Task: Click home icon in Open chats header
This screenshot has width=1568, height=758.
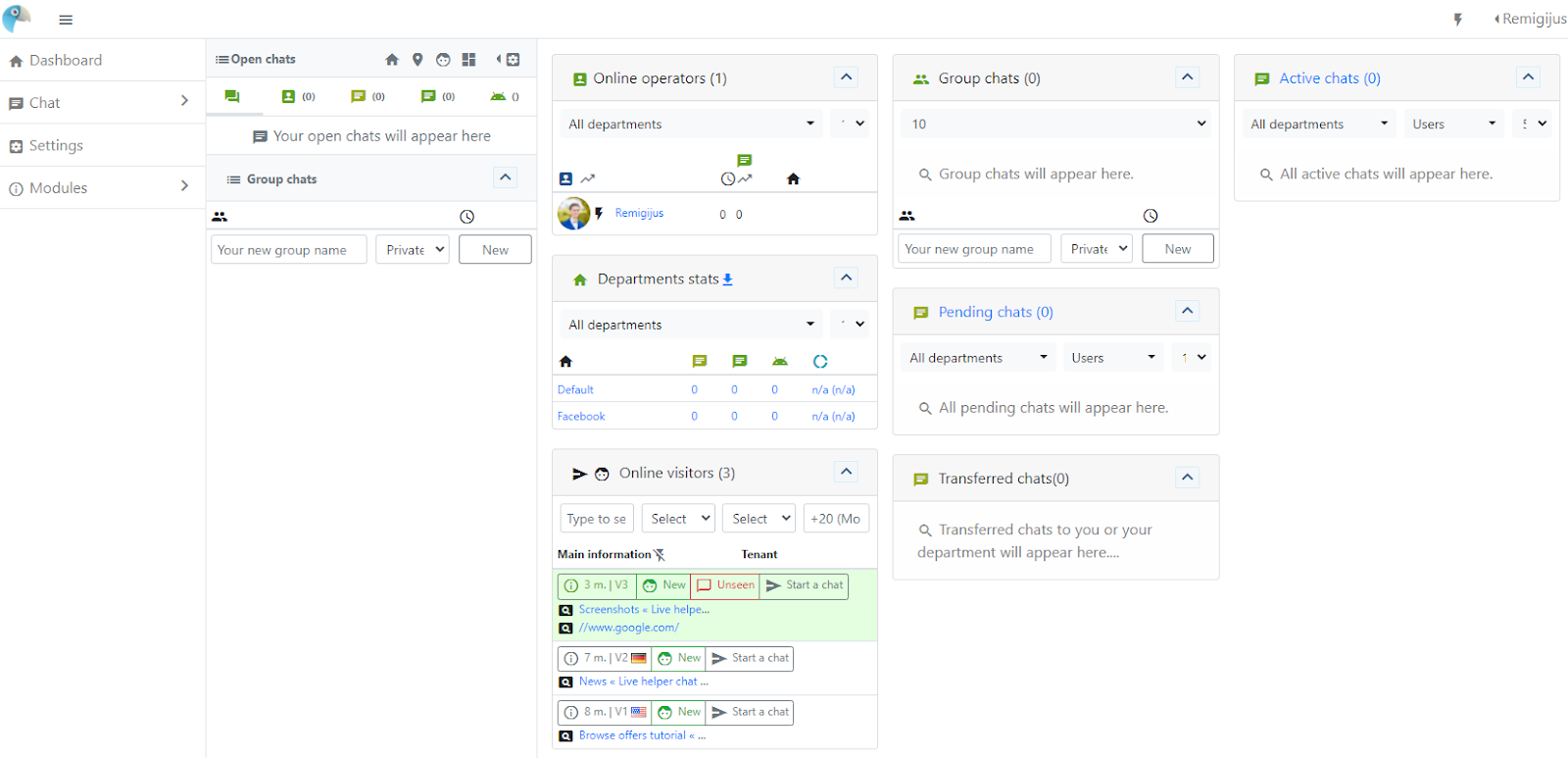Action: click(x=392, y=60)
